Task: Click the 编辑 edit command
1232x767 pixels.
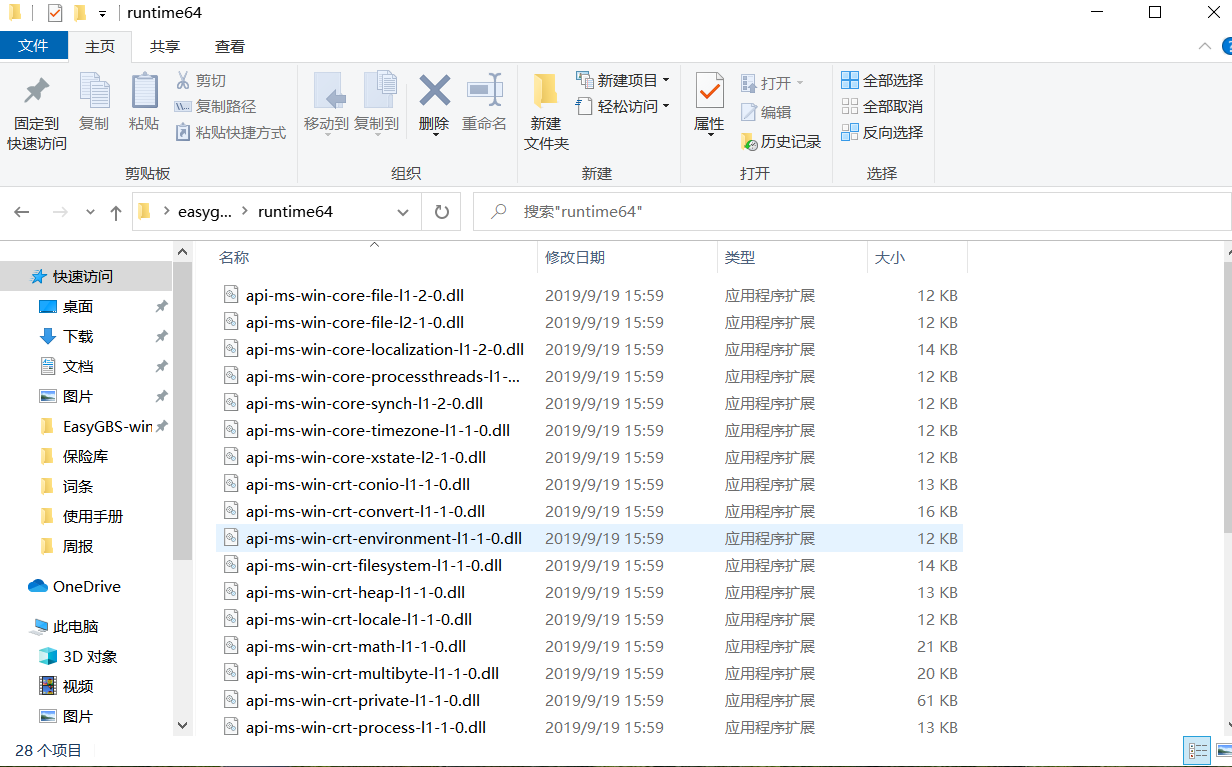Action: pyautogui.click(x=766, y=113)
